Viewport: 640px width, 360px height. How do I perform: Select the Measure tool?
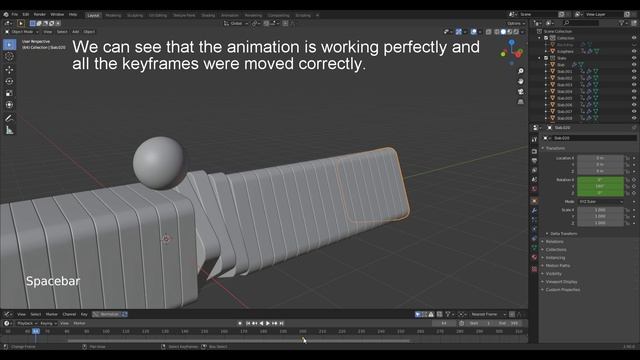[x=9, y=130]
